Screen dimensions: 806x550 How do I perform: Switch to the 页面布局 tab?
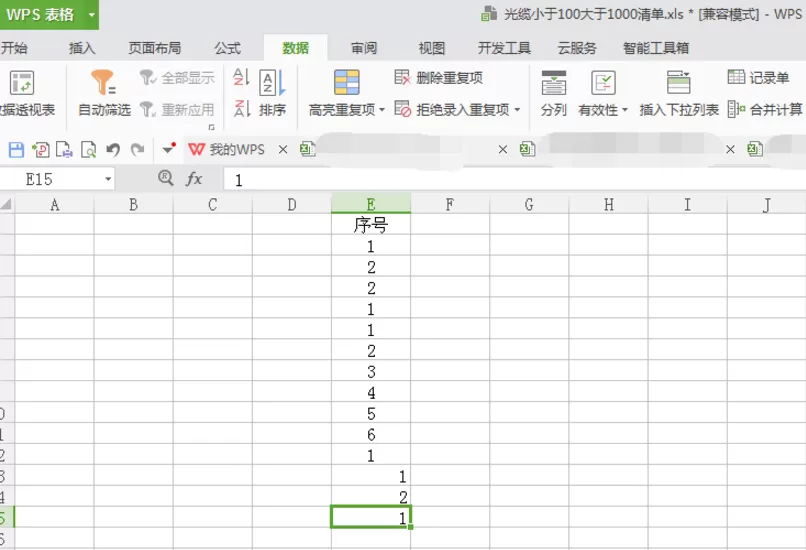click(x=155, y=48)
